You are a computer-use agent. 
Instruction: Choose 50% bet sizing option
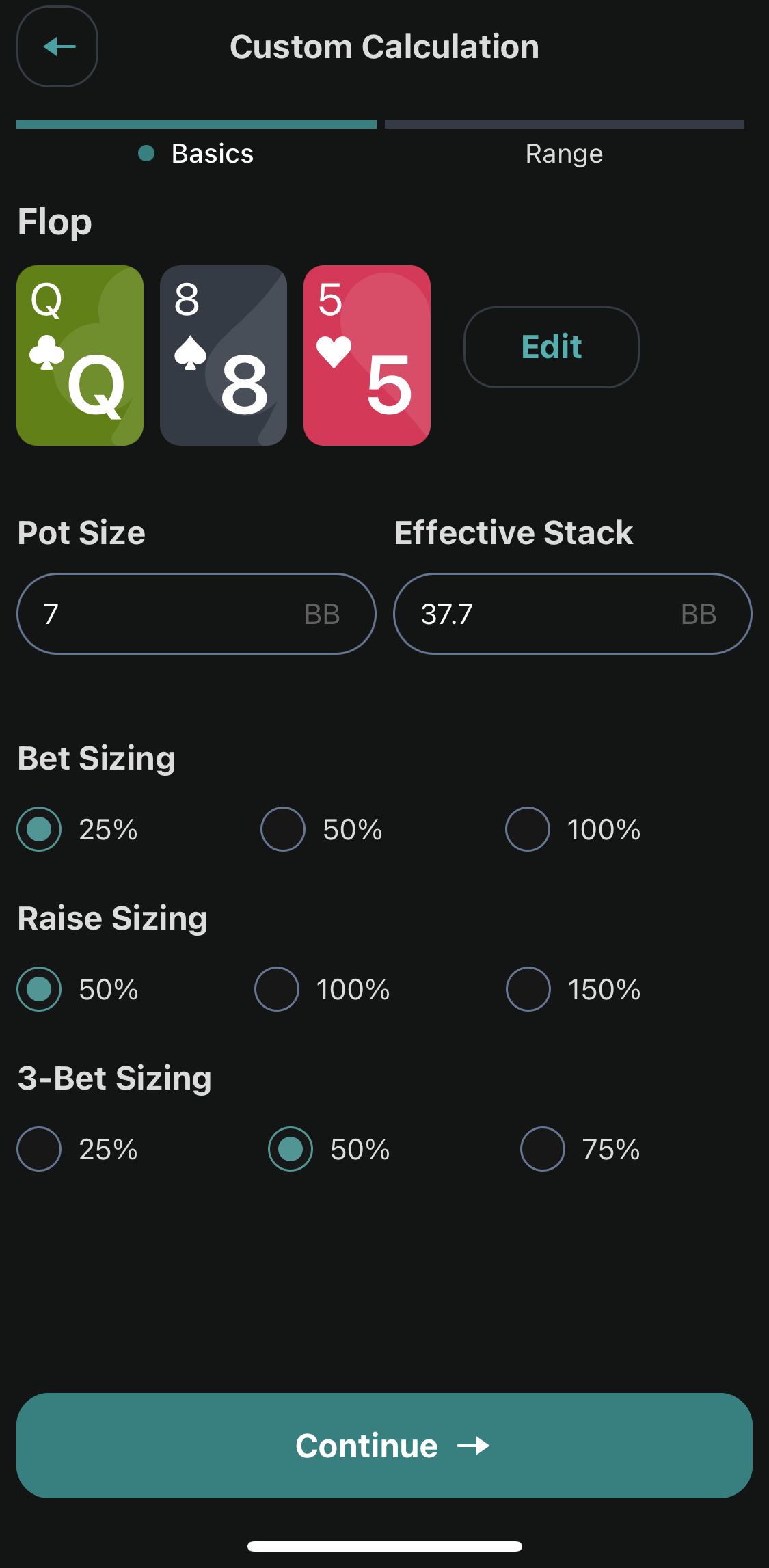(283, 829)
